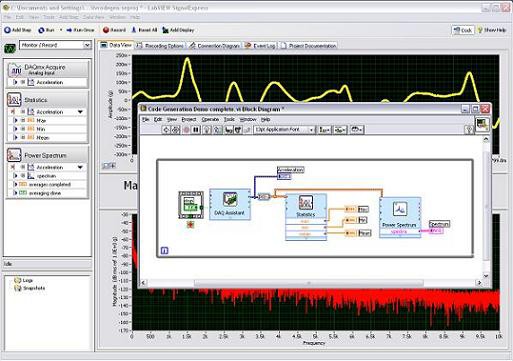The width and height of the screenshot is (513, 361).
Task: Click the Pause button in block diagram toolbar
Action: click(196, 130)
